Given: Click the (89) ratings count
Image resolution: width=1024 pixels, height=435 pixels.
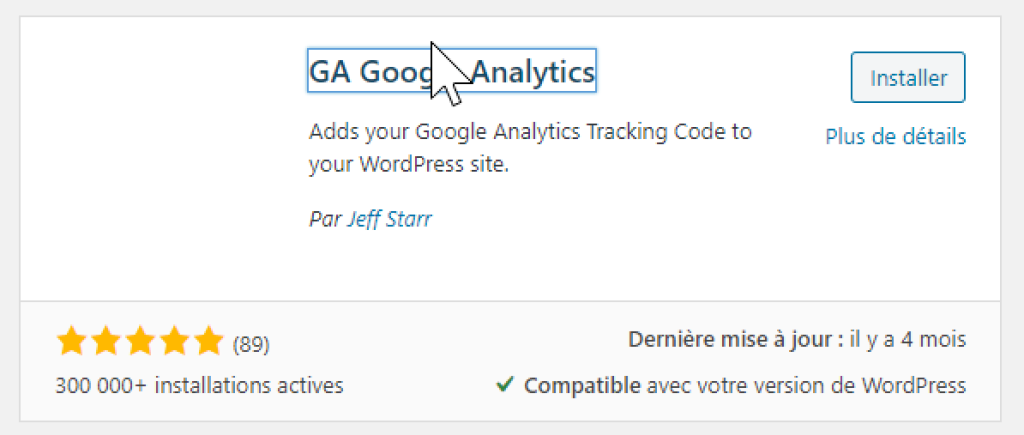Looking at the screenshot, I should [251, 344].
